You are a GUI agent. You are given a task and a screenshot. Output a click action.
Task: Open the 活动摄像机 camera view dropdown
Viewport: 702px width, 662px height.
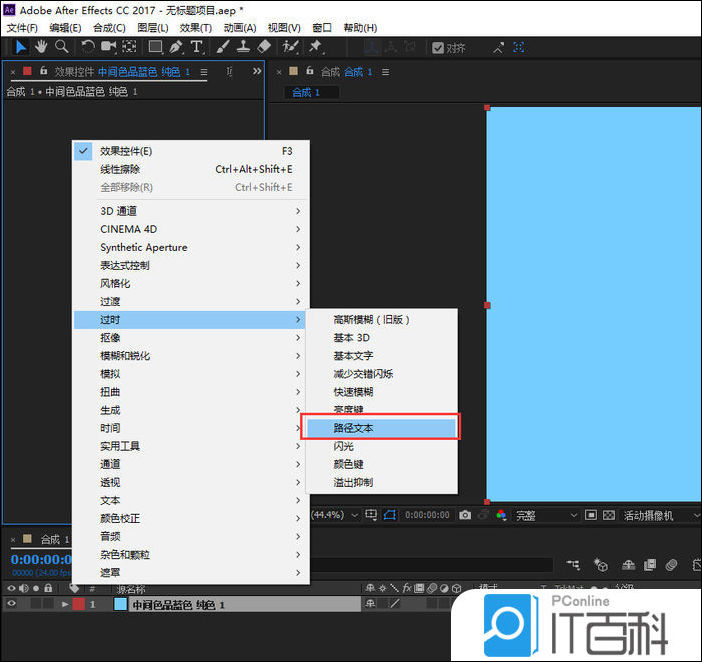[656, 515]
